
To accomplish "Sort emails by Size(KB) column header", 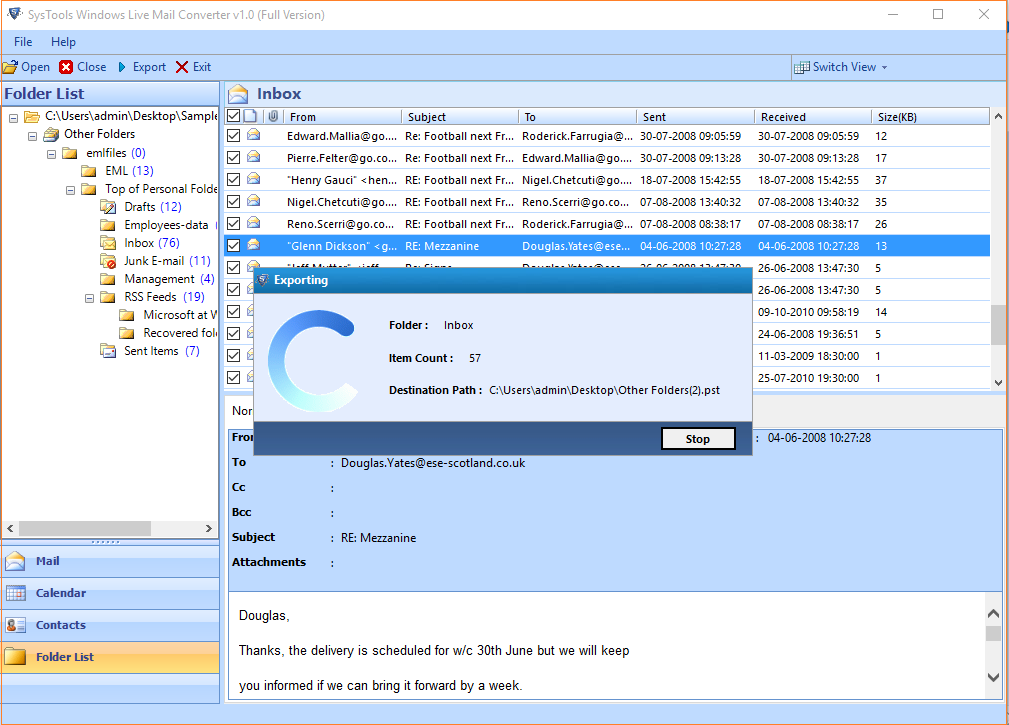I will click(931, 116).
